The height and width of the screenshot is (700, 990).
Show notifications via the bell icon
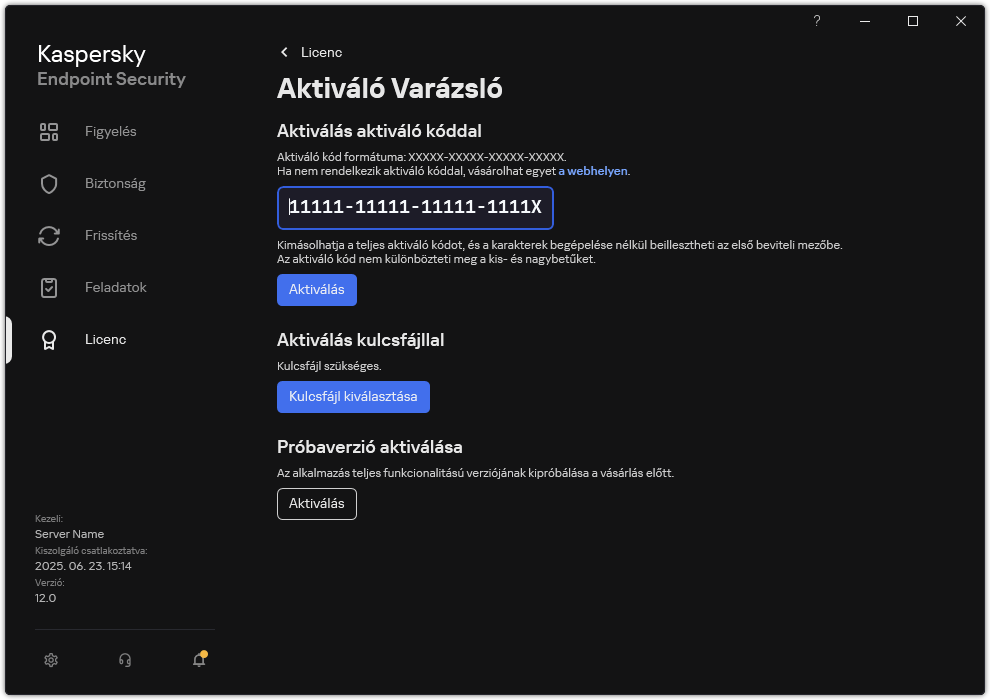pyautogui.click(x=198, y=661)
